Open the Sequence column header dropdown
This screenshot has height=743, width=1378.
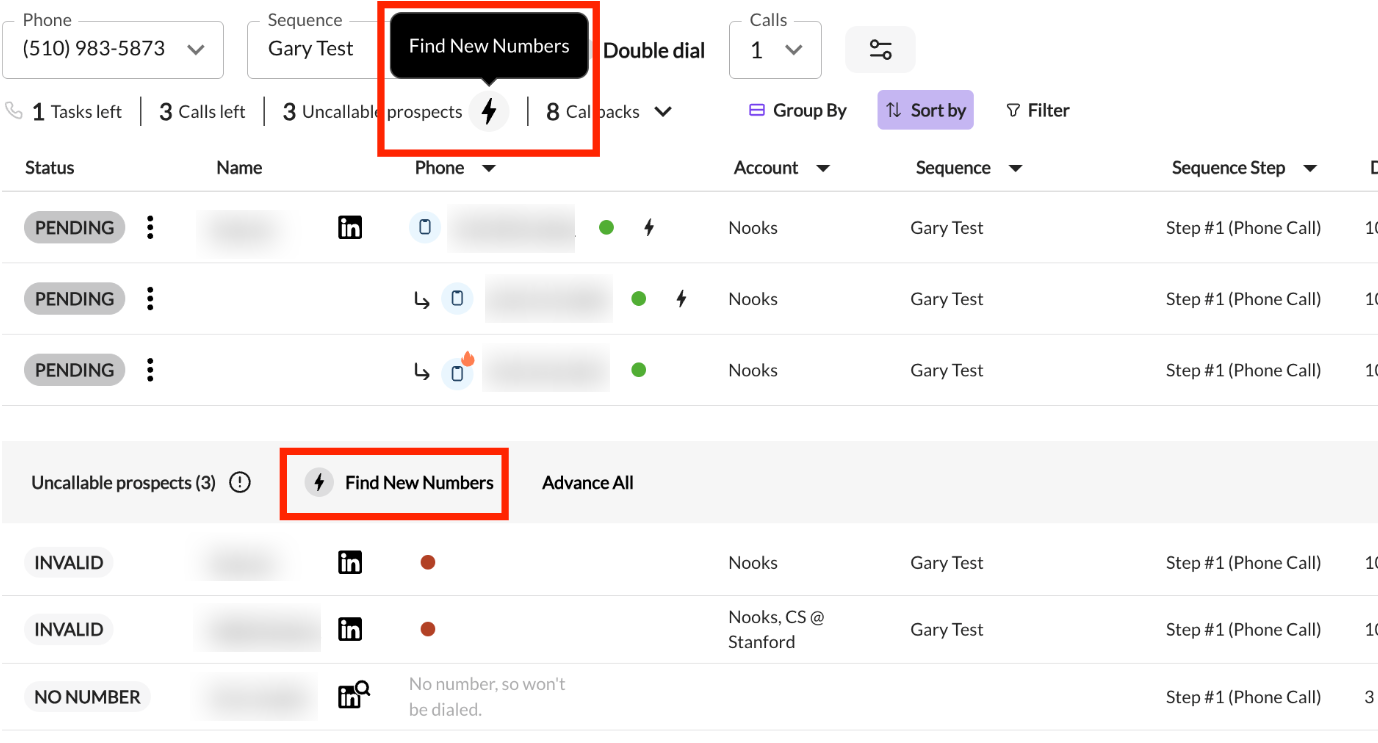1015,168
